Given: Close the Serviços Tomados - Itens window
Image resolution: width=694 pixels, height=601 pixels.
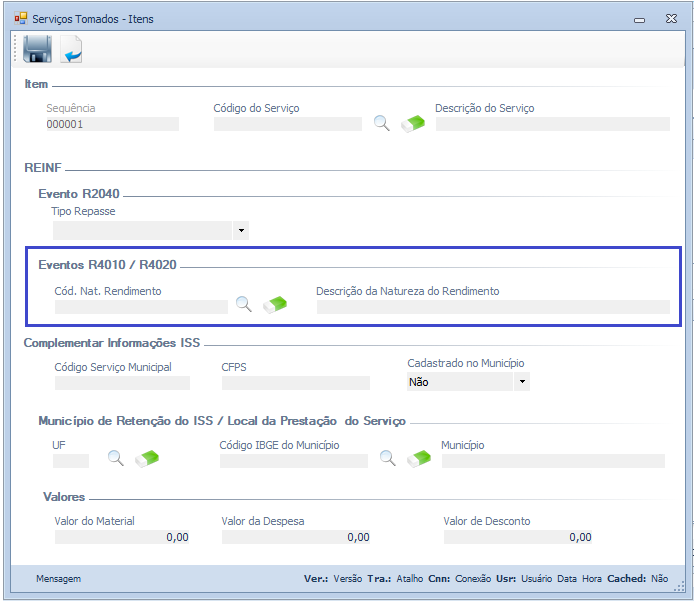Looking at the screenshot, I should 669,18.
